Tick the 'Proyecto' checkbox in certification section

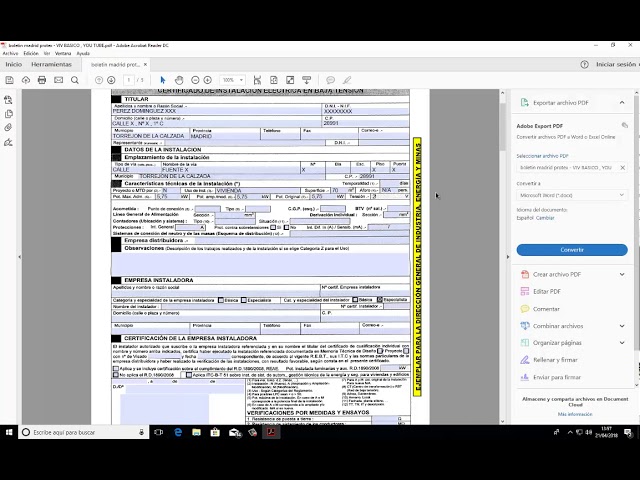pos(381,351)
